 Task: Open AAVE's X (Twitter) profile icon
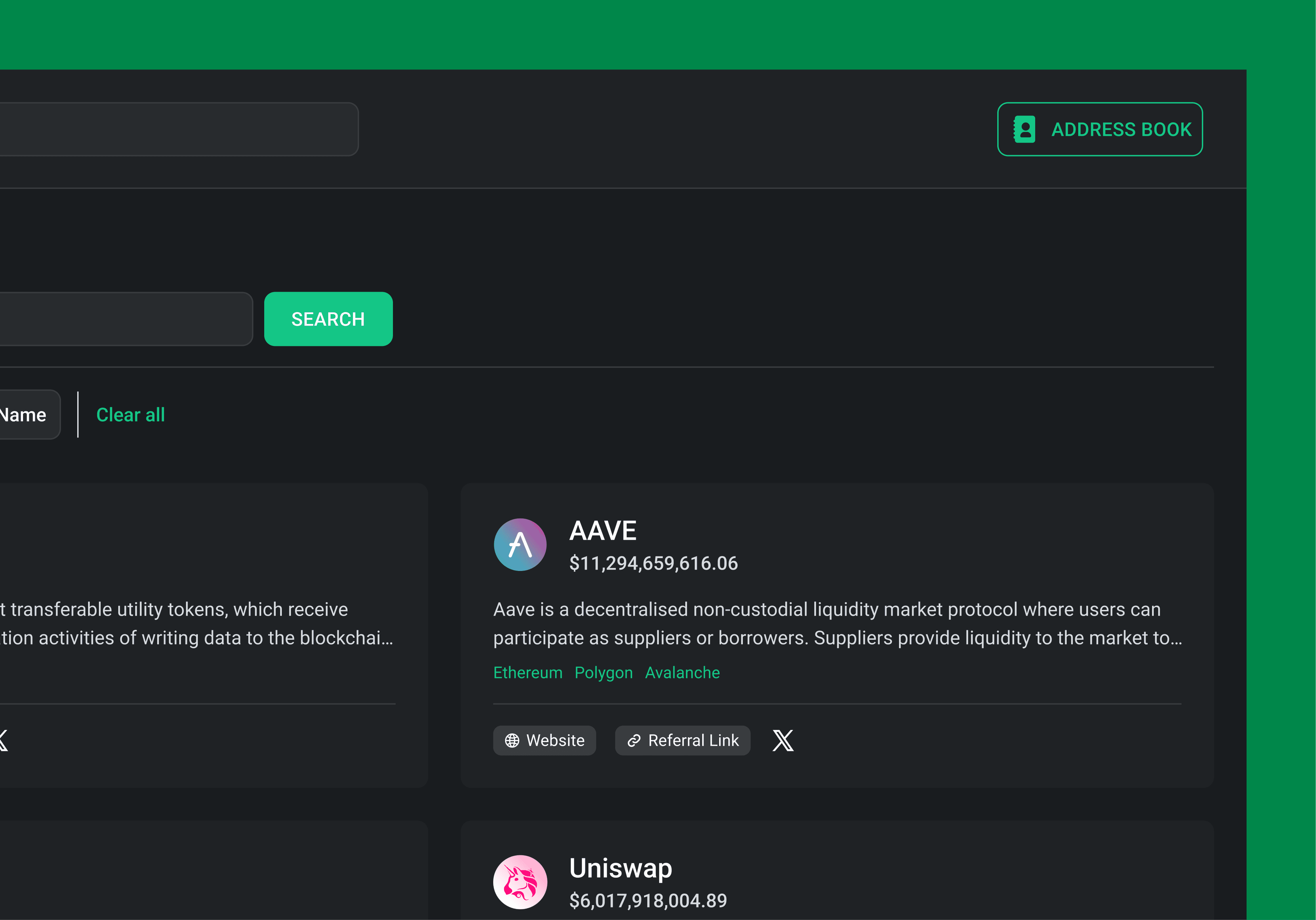(x=783, y=740)
